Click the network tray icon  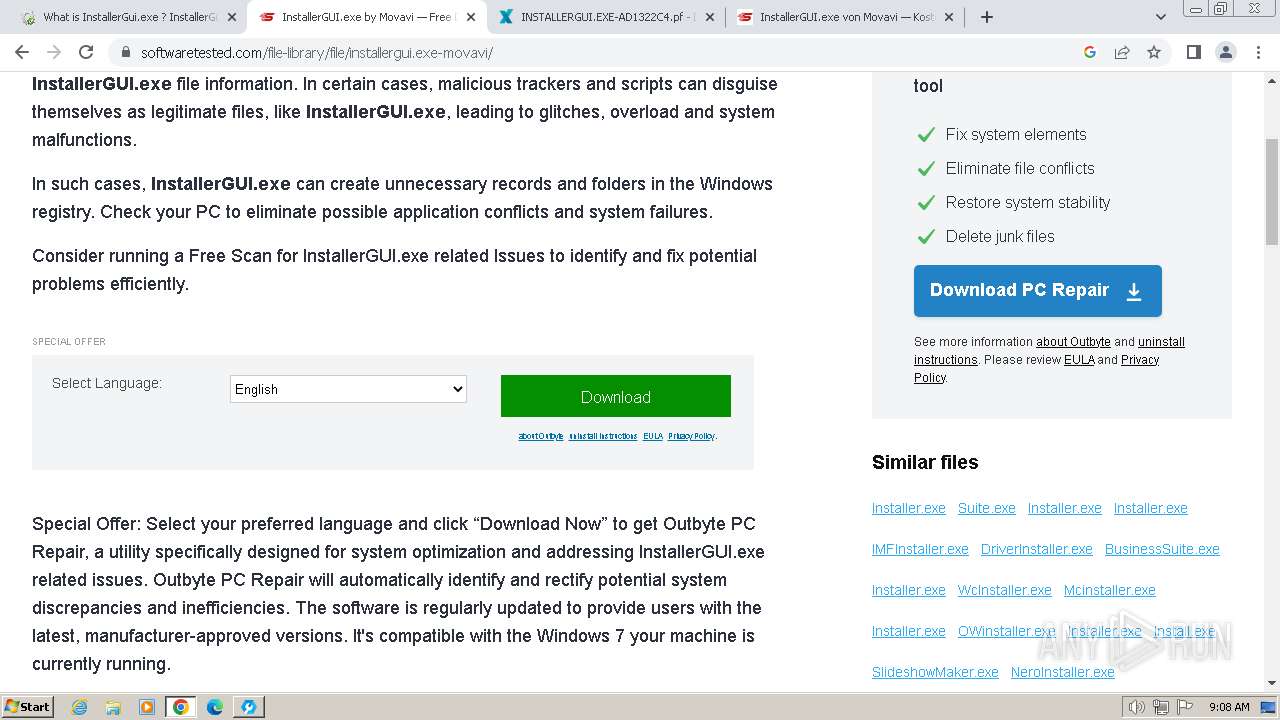pos(1161,707)
